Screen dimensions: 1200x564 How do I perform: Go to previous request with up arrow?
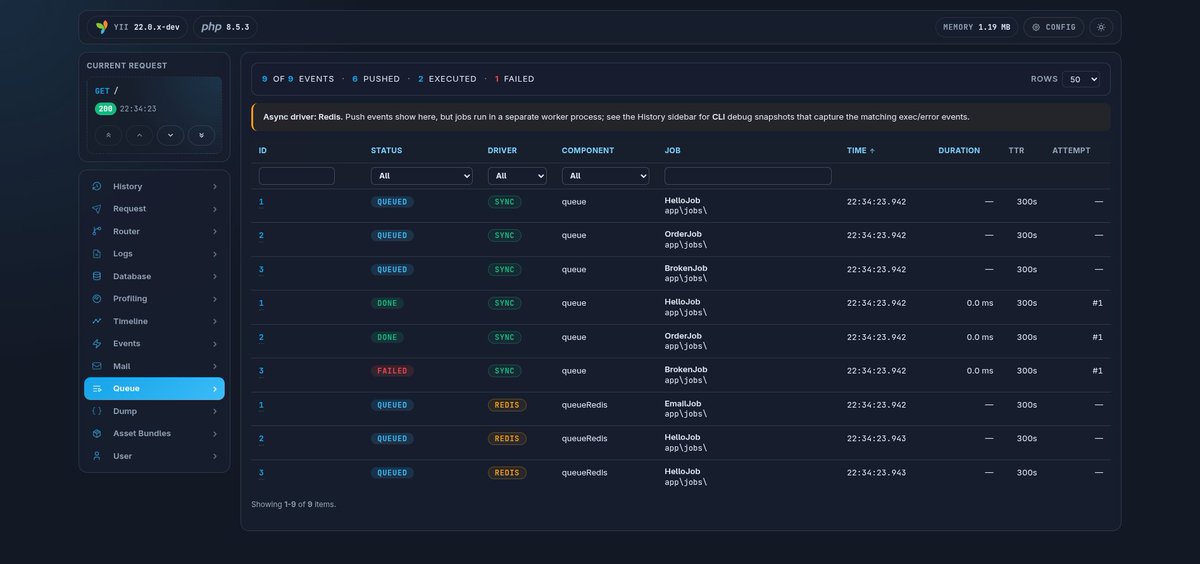click(x=139, y=135)
